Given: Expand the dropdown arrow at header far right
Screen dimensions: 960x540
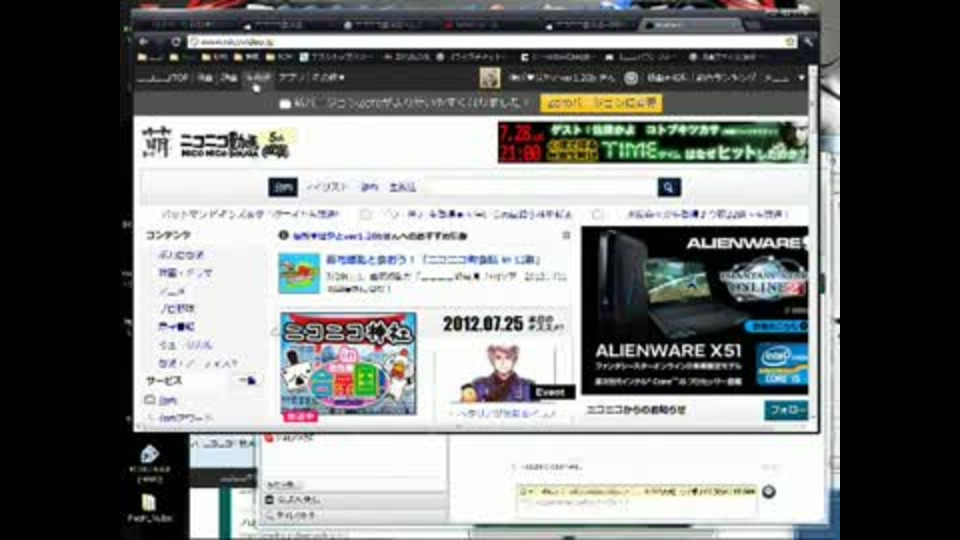Looking at the screenshot, I should [x=801, y=78].
